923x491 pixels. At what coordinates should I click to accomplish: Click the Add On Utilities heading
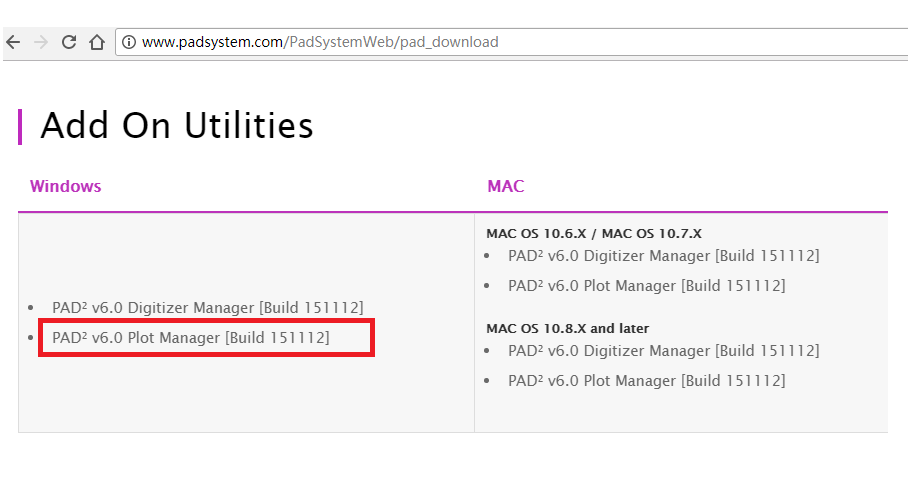(x=177, y=126)
